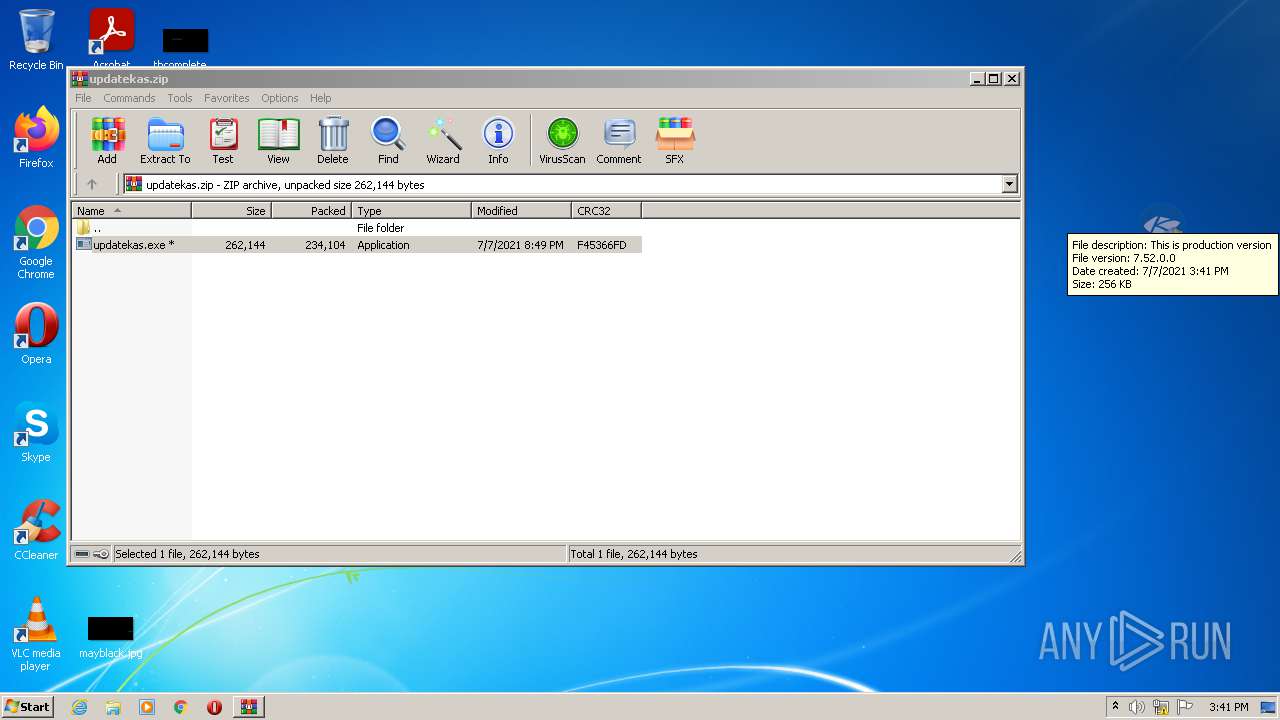Open Windows Explorer taskbar folder
This screenshot has height=720, width=1280.
click(x=113, y=707)
